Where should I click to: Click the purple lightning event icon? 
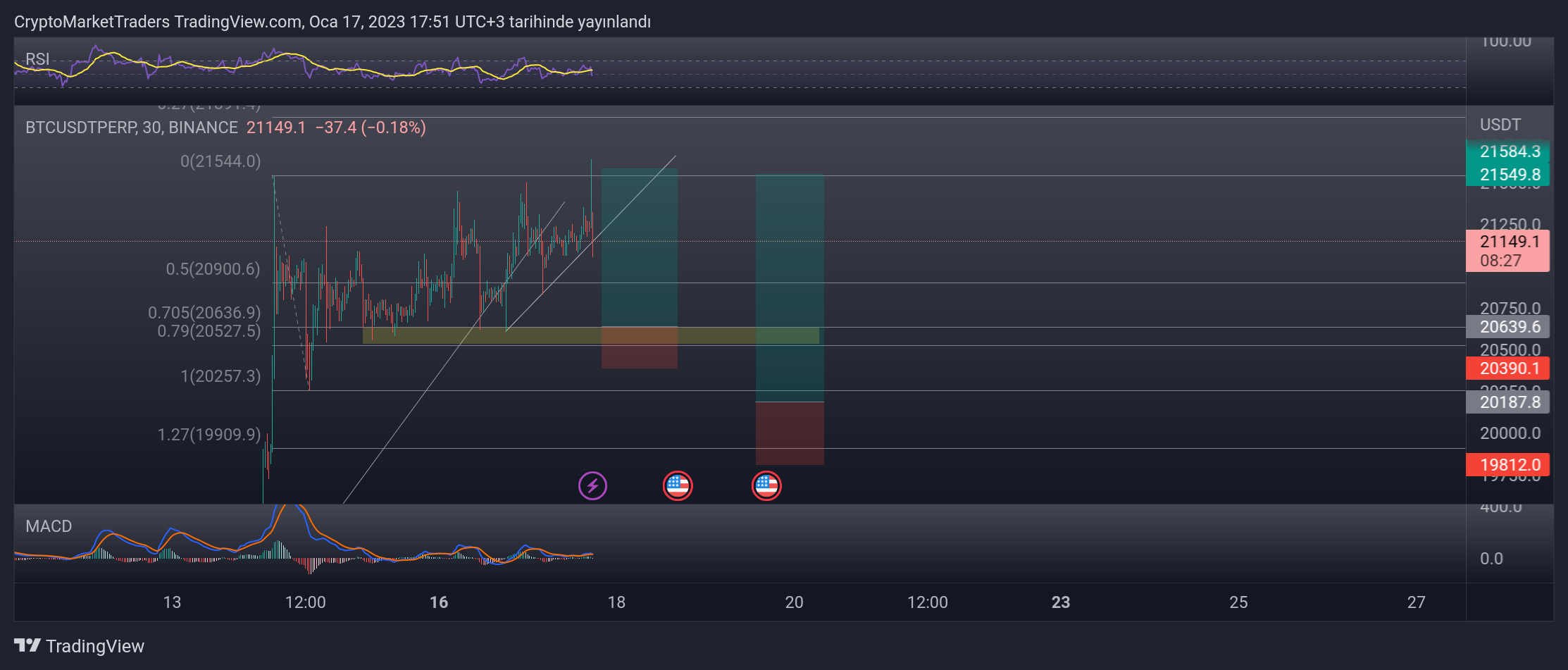[x=592, y=486]
